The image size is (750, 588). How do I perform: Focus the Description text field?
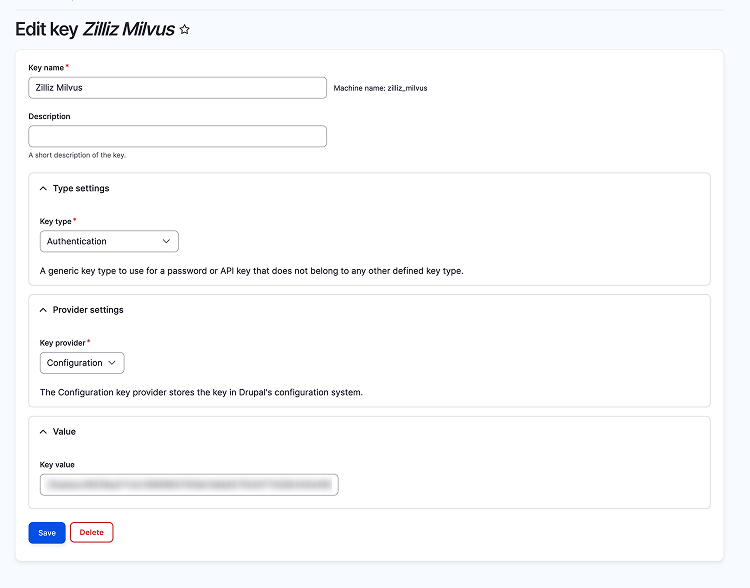click(177, 136)
